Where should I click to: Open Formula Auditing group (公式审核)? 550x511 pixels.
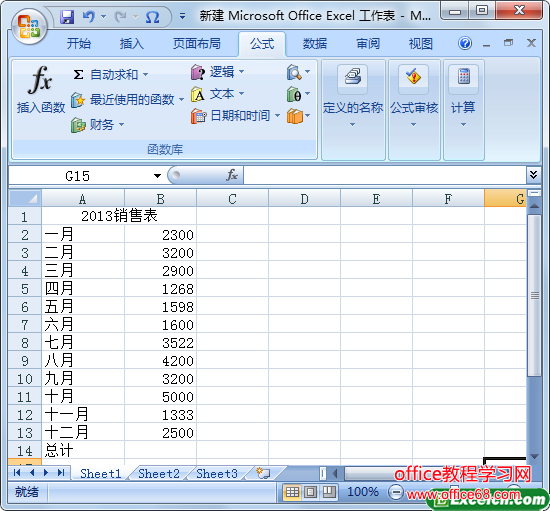coord(414,110)
